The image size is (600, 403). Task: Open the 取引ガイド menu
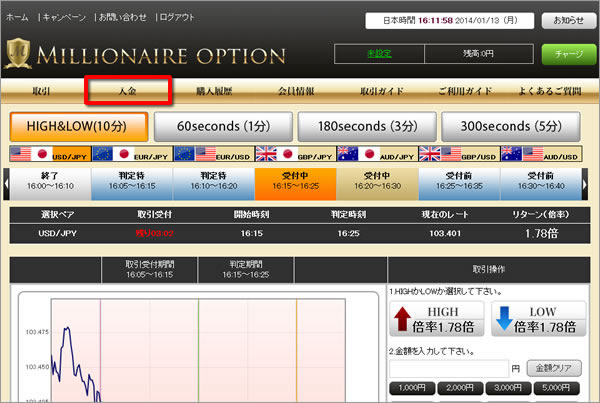point(382,91)
